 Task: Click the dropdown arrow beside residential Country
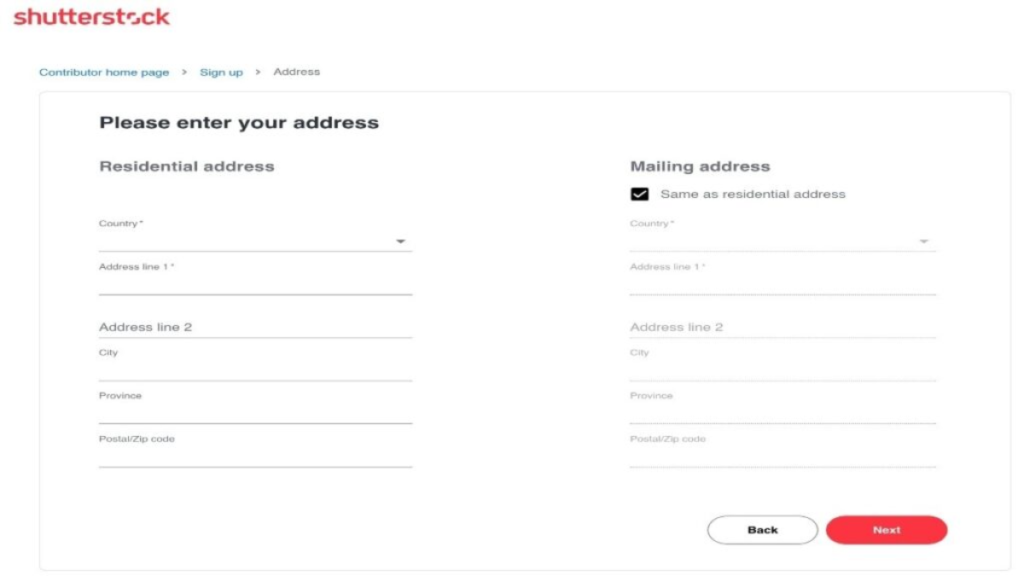click(x=401, y=240)
